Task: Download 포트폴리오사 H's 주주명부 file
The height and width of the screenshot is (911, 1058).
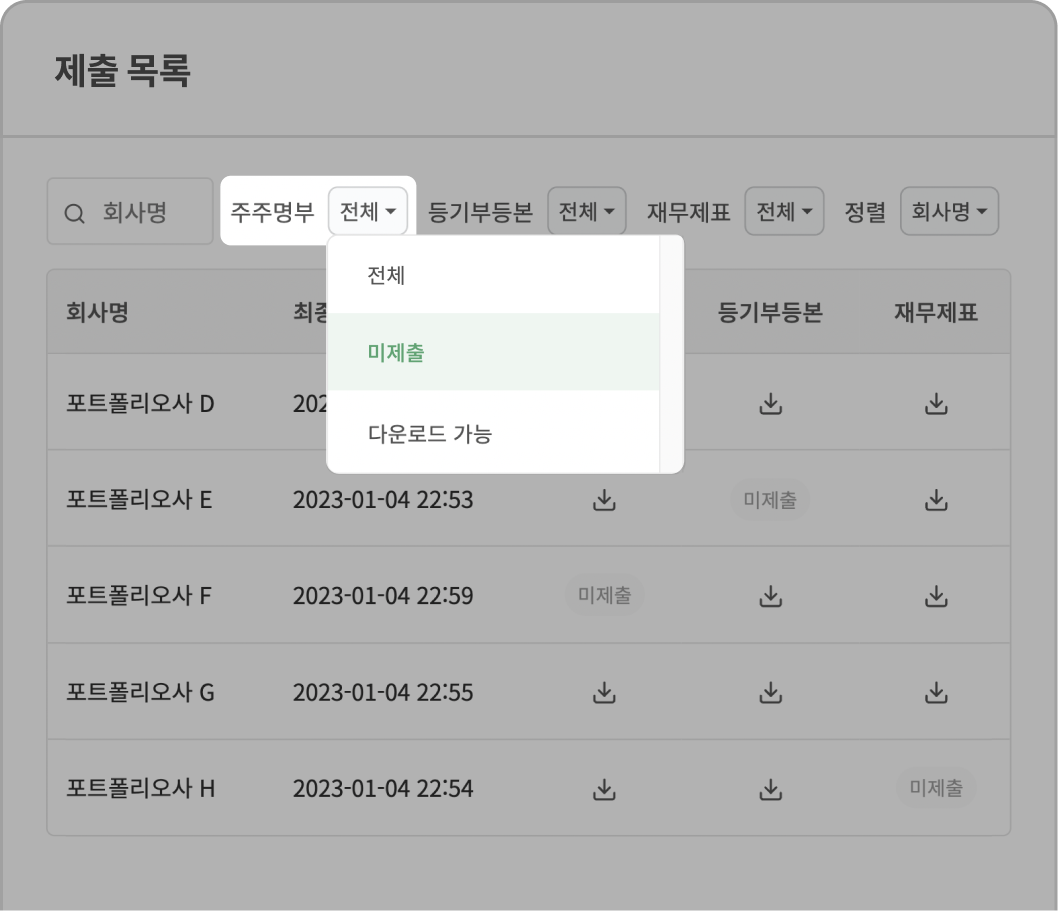Action: [603, 788]
